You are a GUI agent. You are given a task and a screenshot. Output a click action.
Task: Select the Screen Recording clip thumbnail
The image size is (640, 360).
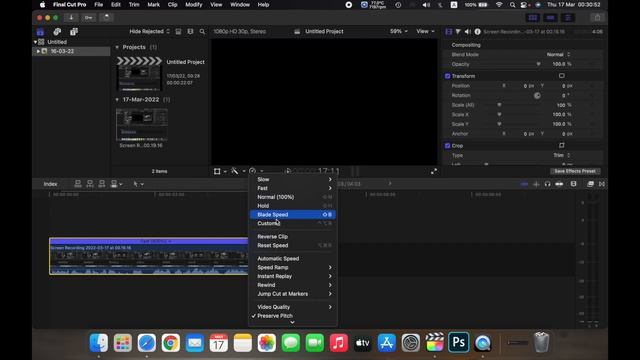point(142,124)
